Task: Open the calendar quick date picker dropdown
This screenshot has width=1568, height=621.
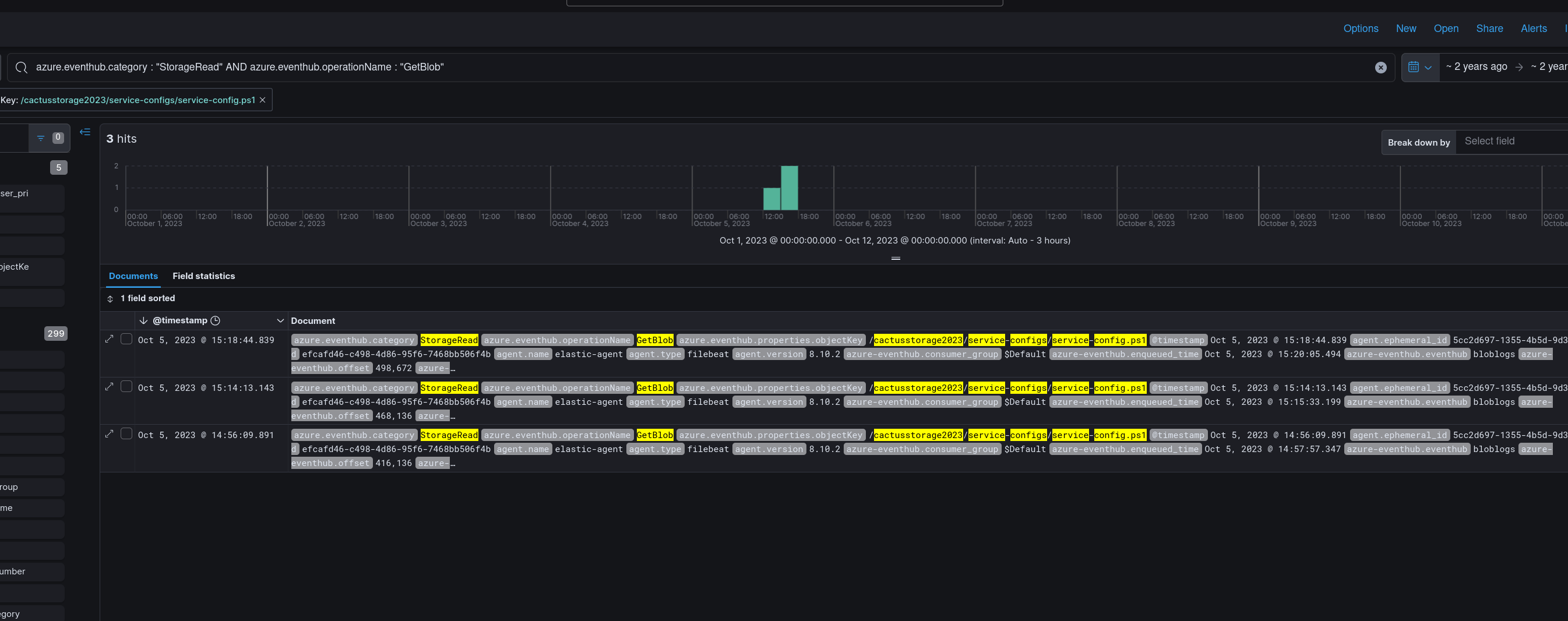Action: pyautogui.click(x=1419, y=68)
